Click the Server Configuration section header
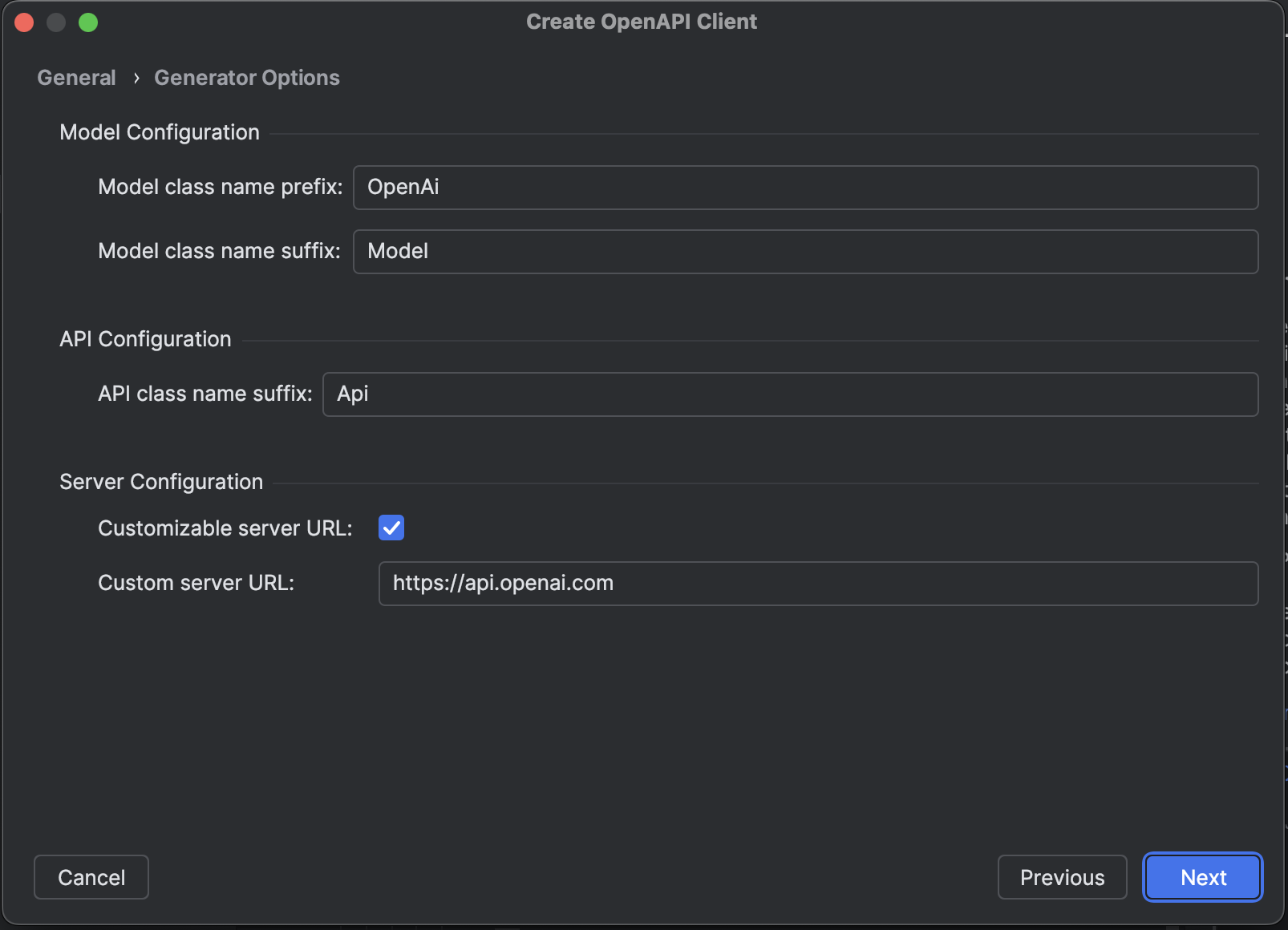Screen dimensions: 1288x930 point(161,482)
